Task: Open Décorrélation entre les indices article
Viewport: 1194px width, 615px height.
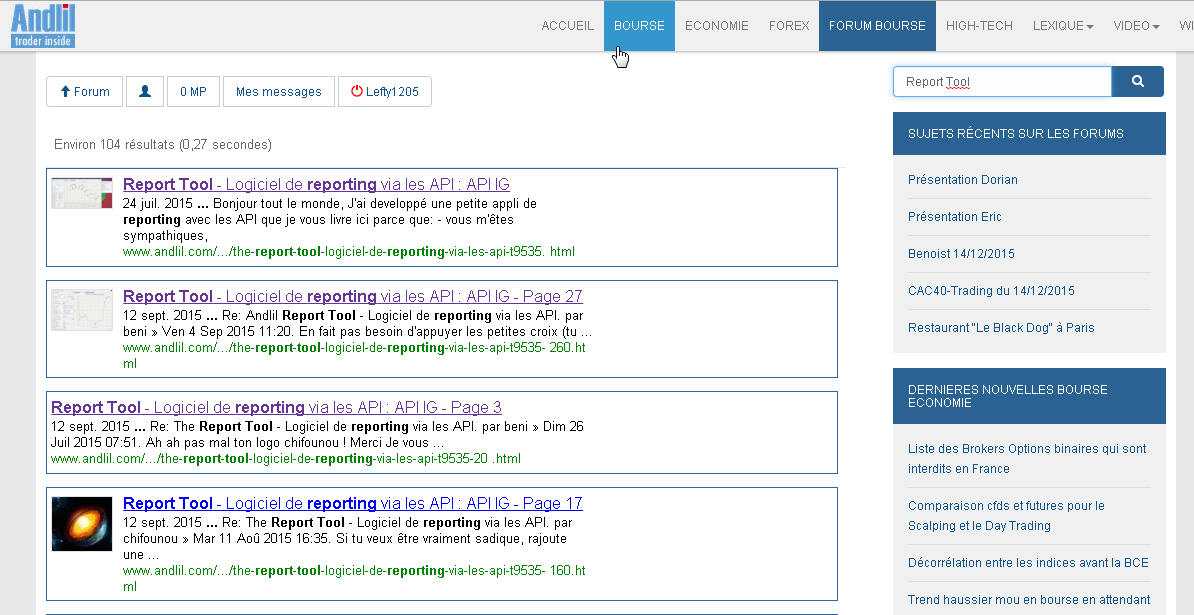Action: tap(1028, 562)
